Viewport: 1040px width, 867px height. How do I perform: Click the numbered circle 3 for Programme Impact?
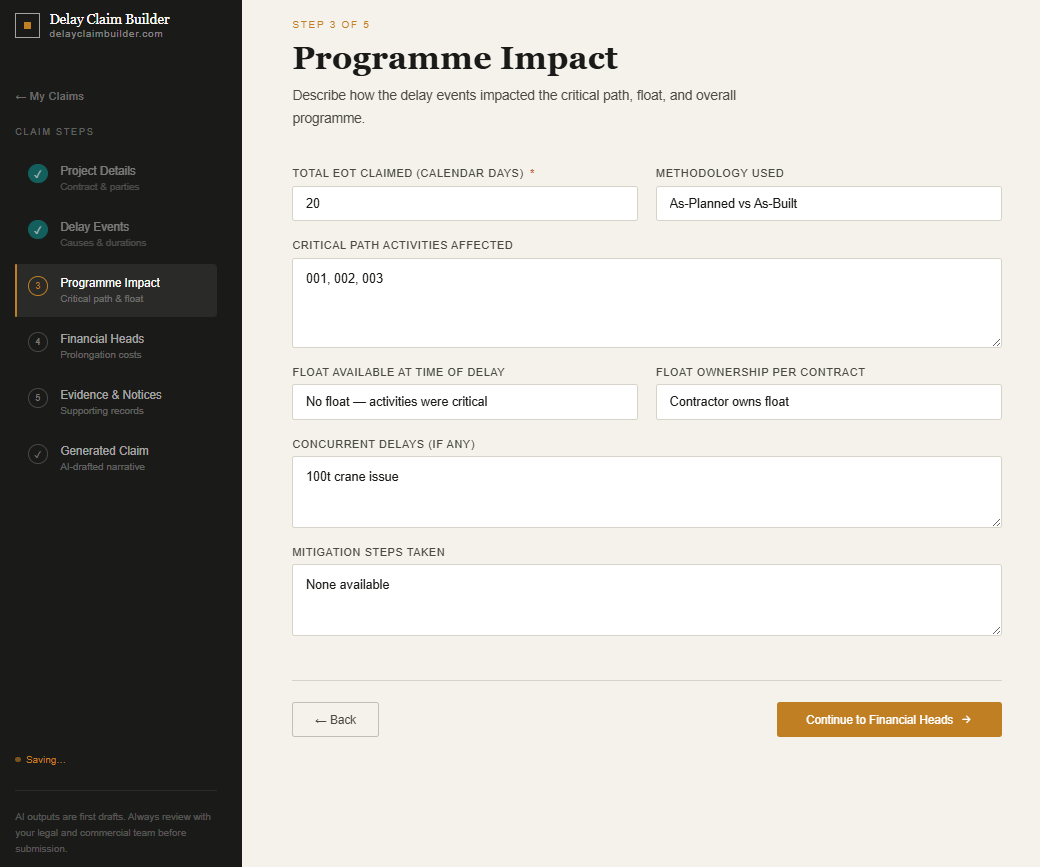[x=38, y=285]
